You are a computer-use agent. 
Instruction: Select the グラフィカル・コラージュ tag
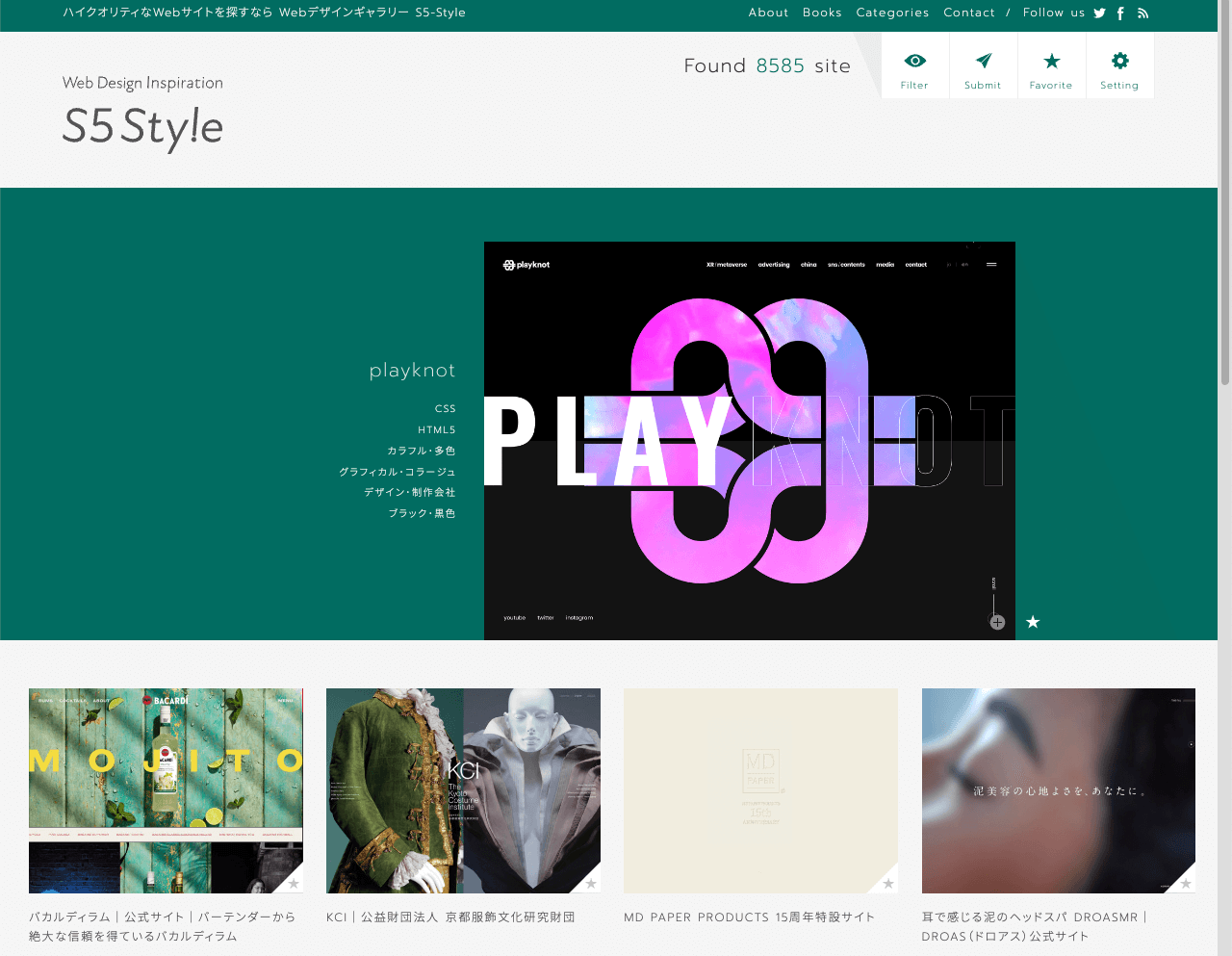click(398, 472)
